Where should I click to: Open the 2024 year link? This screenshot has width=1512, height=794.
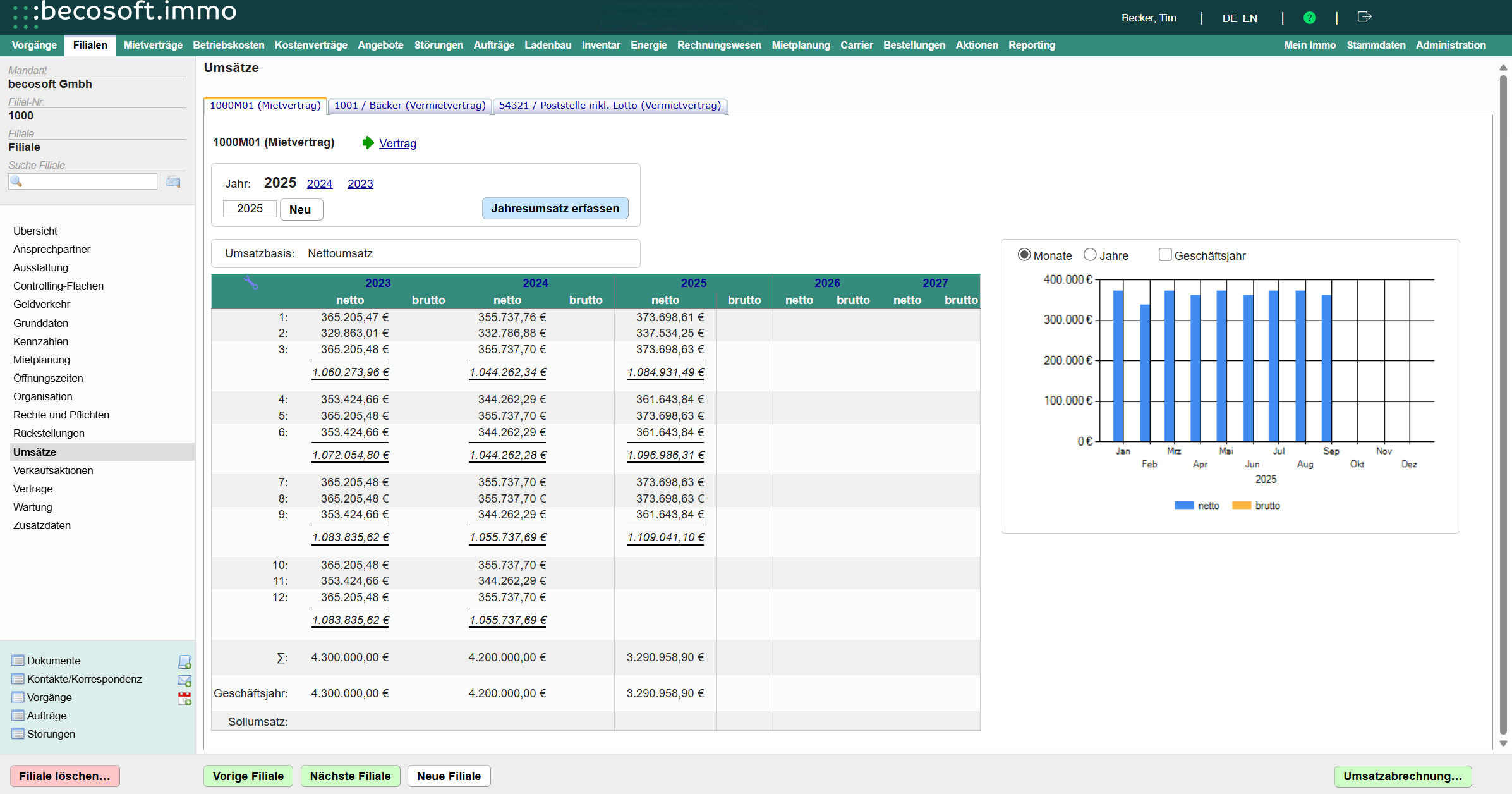coord(319,184)
